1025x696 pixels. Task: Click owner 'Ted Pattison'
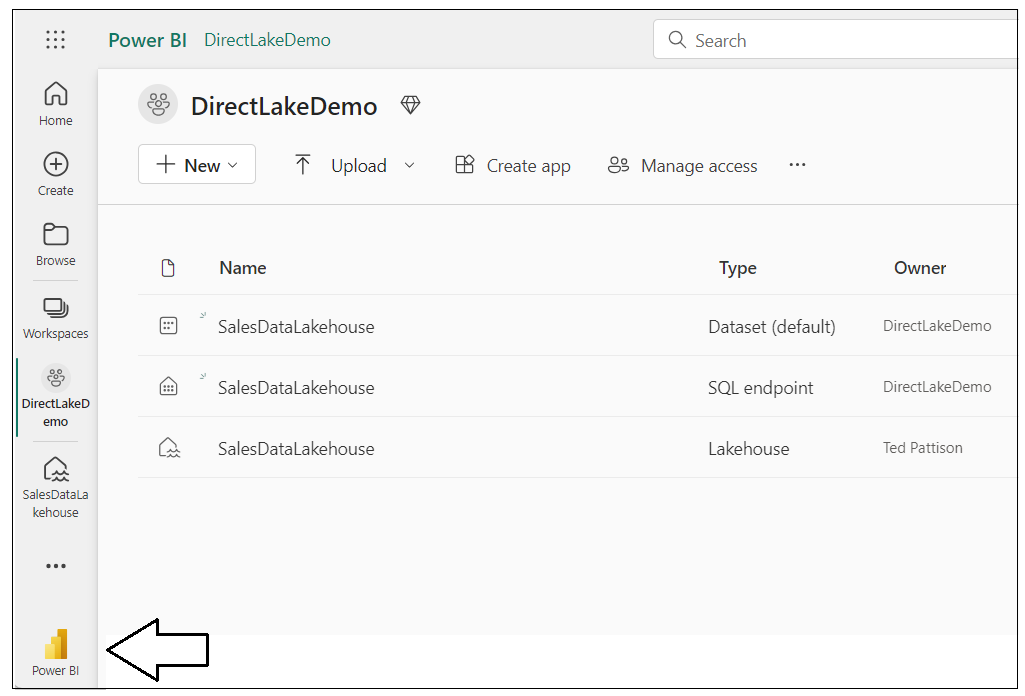[x=922, y=448]
